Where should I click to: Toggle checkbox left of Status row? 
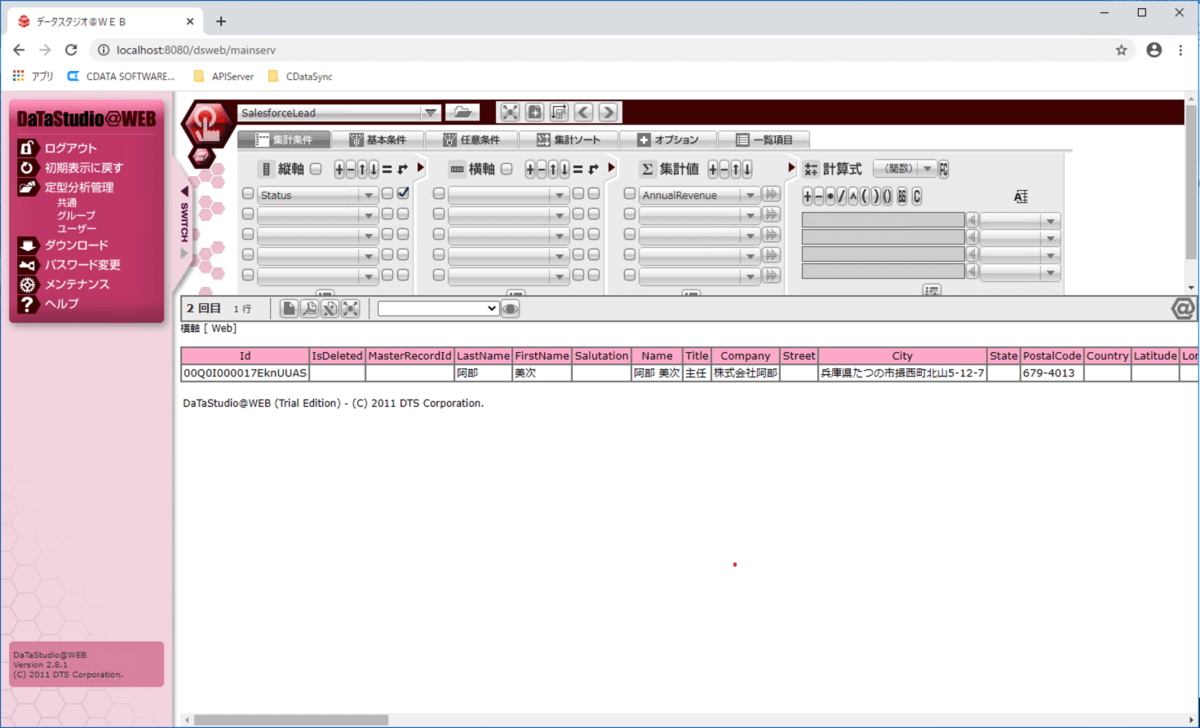click(x=248, y=194)
